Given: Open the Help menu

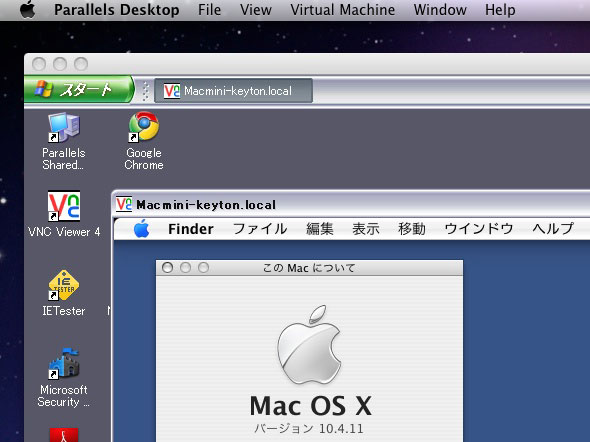Looking at the screenshot, I should 500,10.
